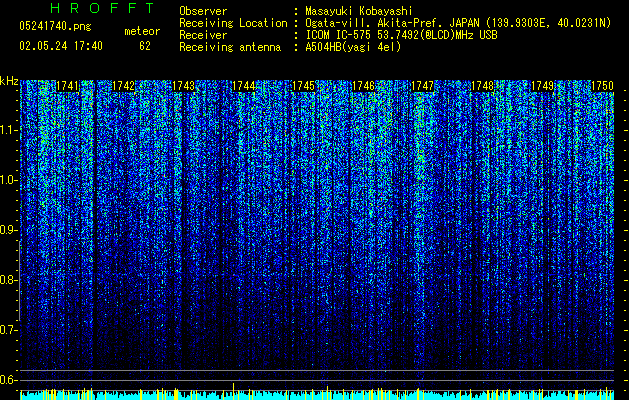This screenshot has height=400, width=629.
Task: Click the 1750 time marker
Action: [x=603, y=86]
